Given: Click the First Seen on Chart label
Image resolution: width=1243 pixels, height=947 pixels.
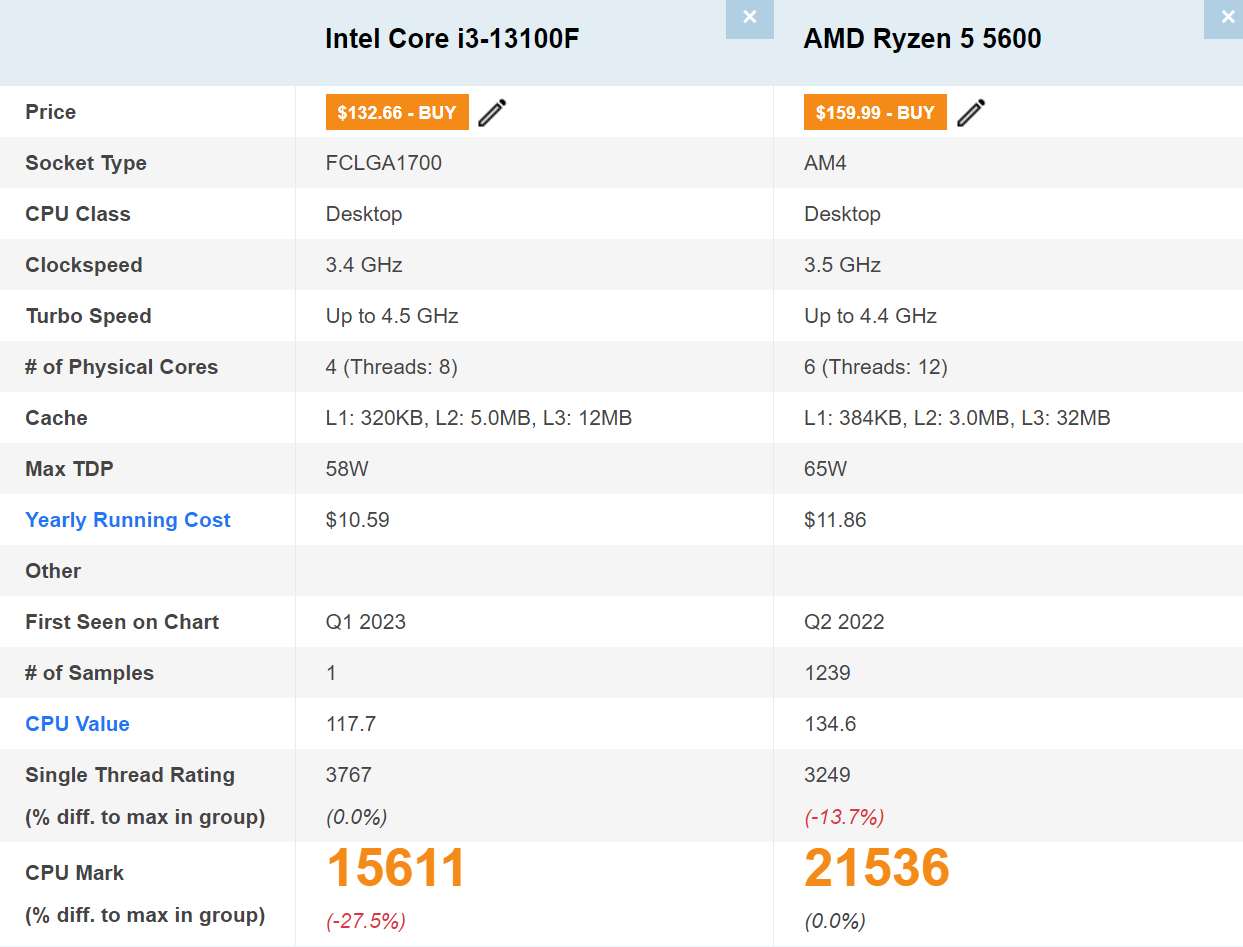Looking at the screenshot, I should [x=122, y=622].
